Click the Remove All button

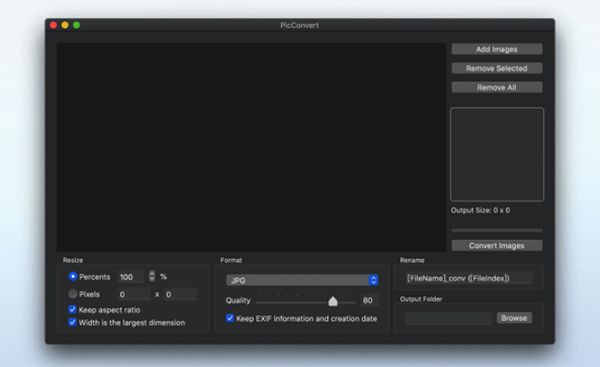(497, 87)
